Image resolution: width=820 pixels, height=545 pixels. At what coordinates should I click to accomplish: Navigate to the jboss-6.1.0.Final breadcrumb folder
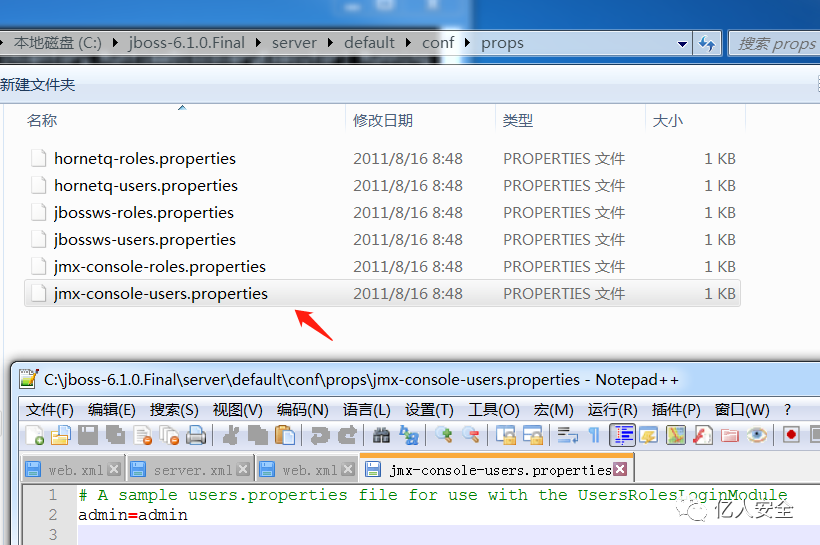(187, 43)
